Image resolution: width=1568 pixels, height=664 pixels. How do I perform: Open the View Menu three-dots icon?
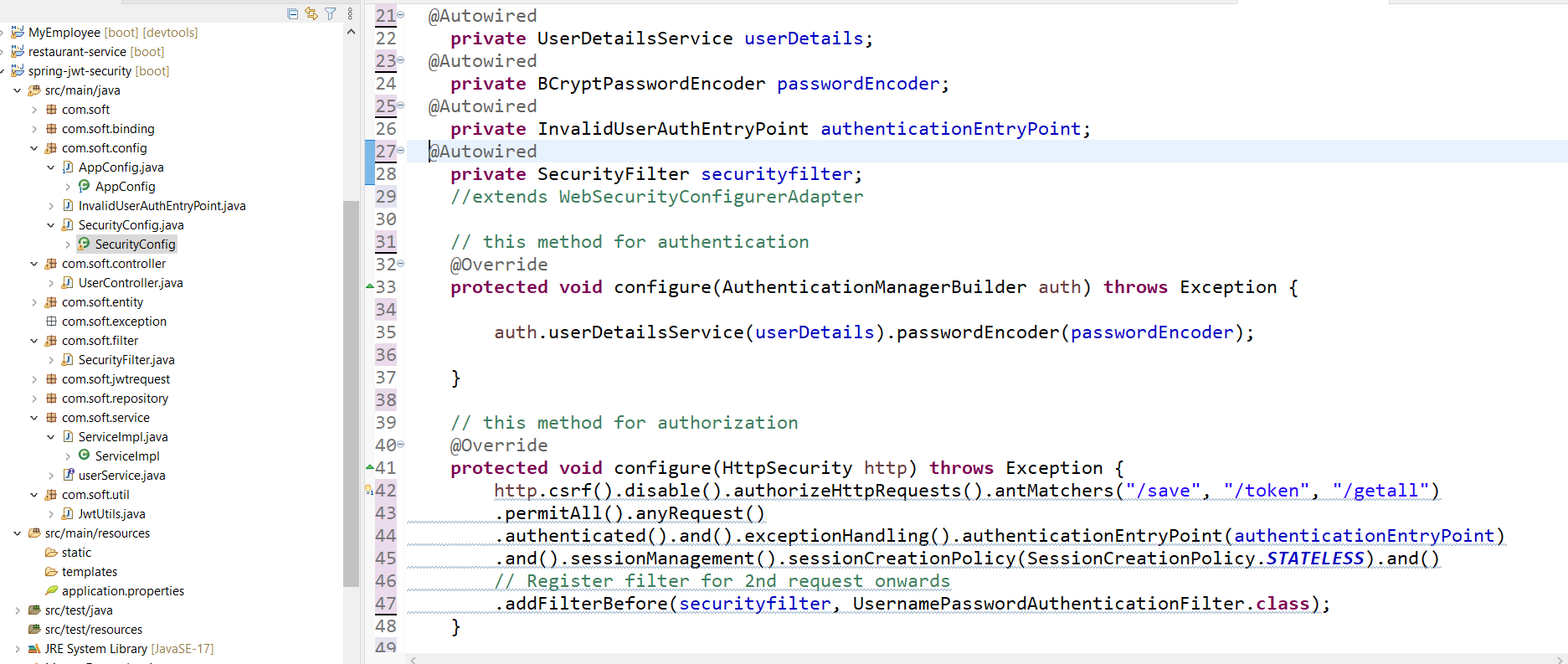[x=350, y=13]
